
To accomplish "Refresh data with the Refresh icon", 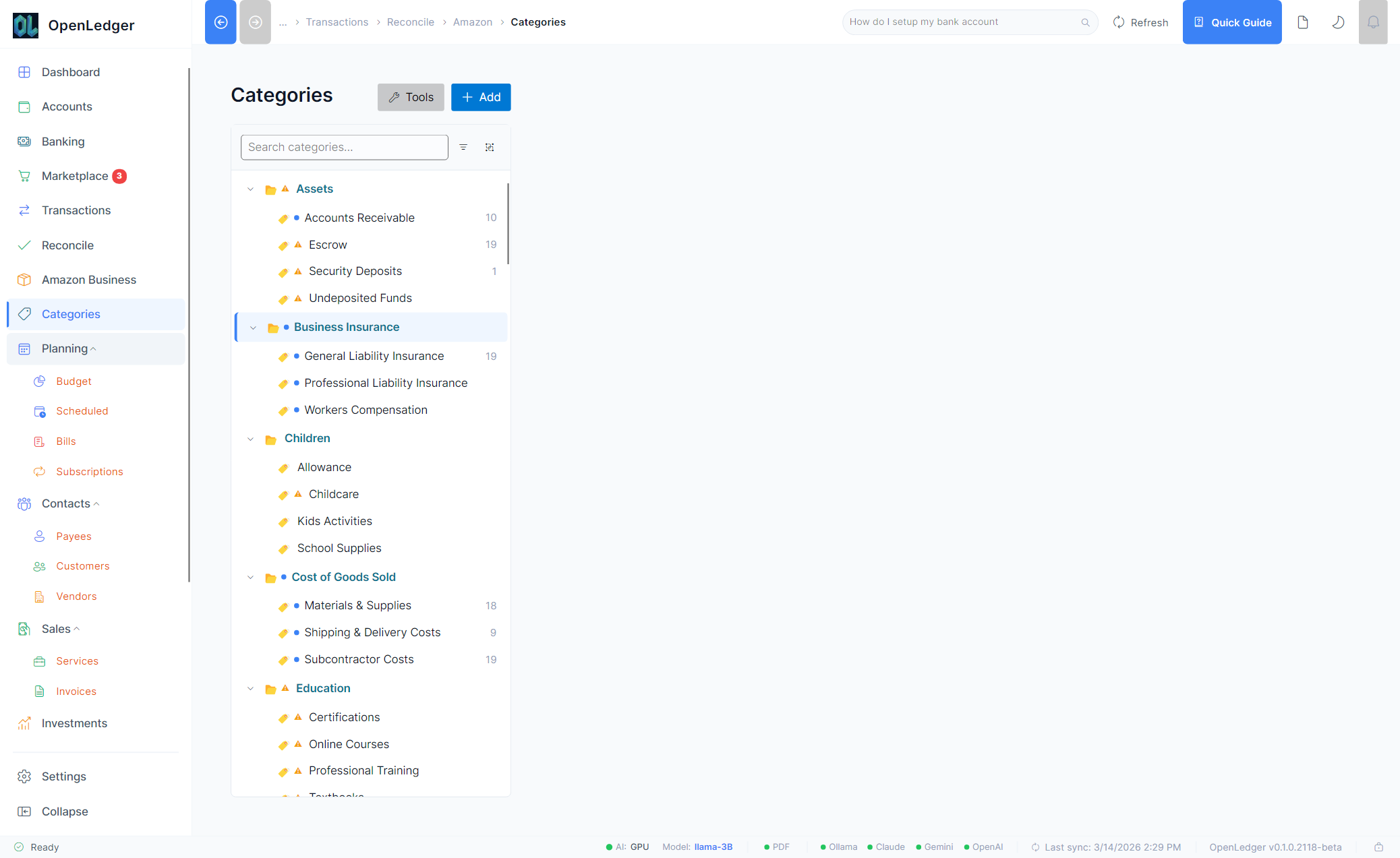I will pyautogui.click(x=1119, y=22).
